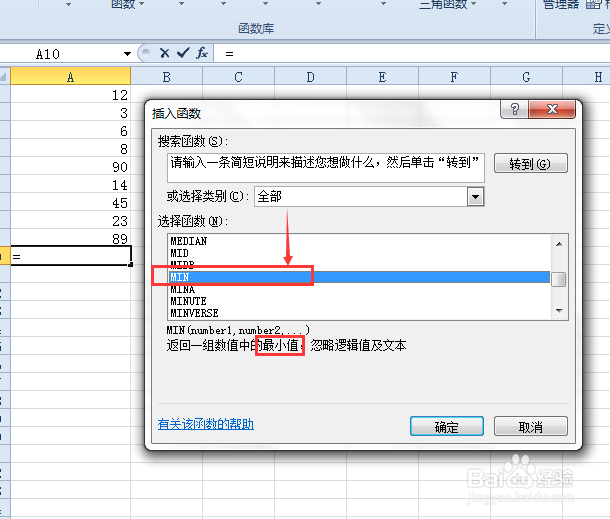Screen dimensions: 610x519
Task: Click the 转到(G) go button
Action: pyautogui.click(x=531, y=163)
